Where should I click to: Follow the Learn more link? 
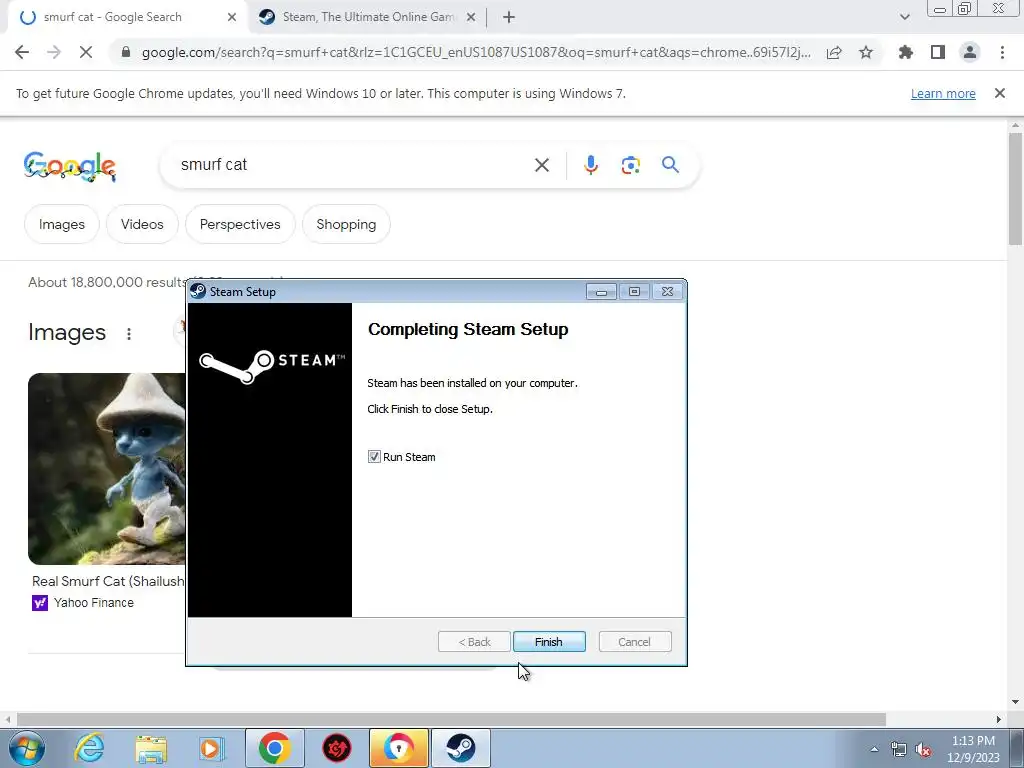click(x=943, y=93)
